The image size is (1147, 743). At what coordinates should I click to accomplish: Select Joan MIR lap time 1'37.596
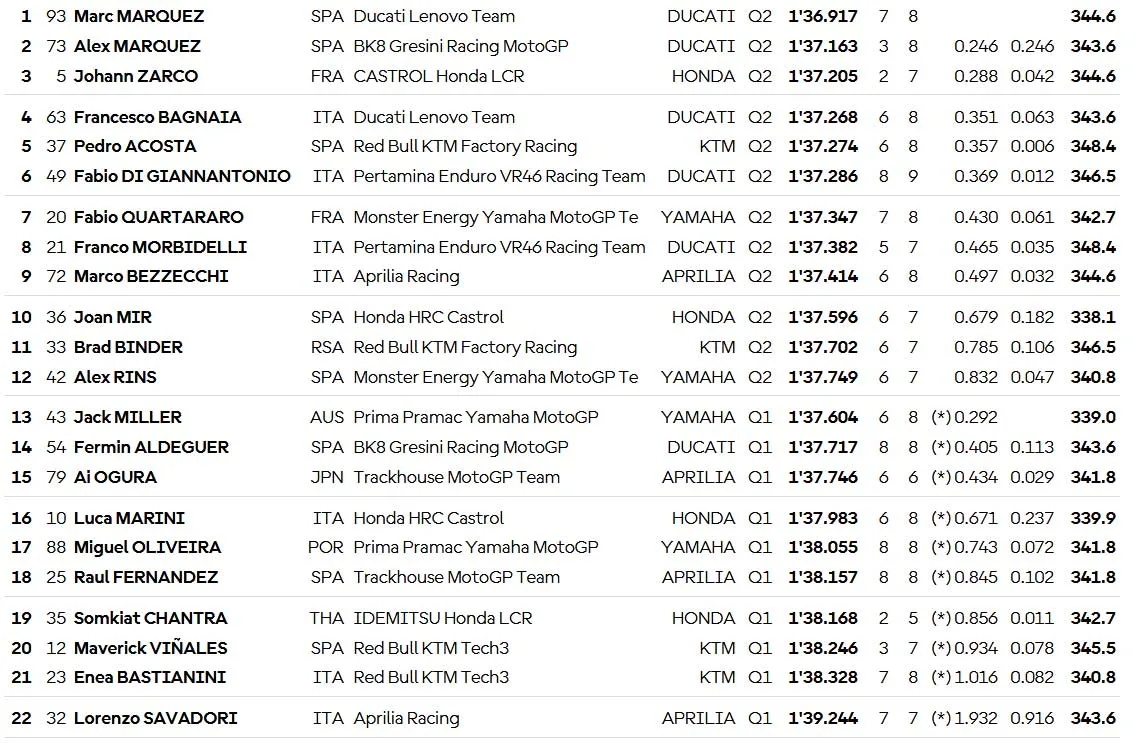[x=822, y=317]
